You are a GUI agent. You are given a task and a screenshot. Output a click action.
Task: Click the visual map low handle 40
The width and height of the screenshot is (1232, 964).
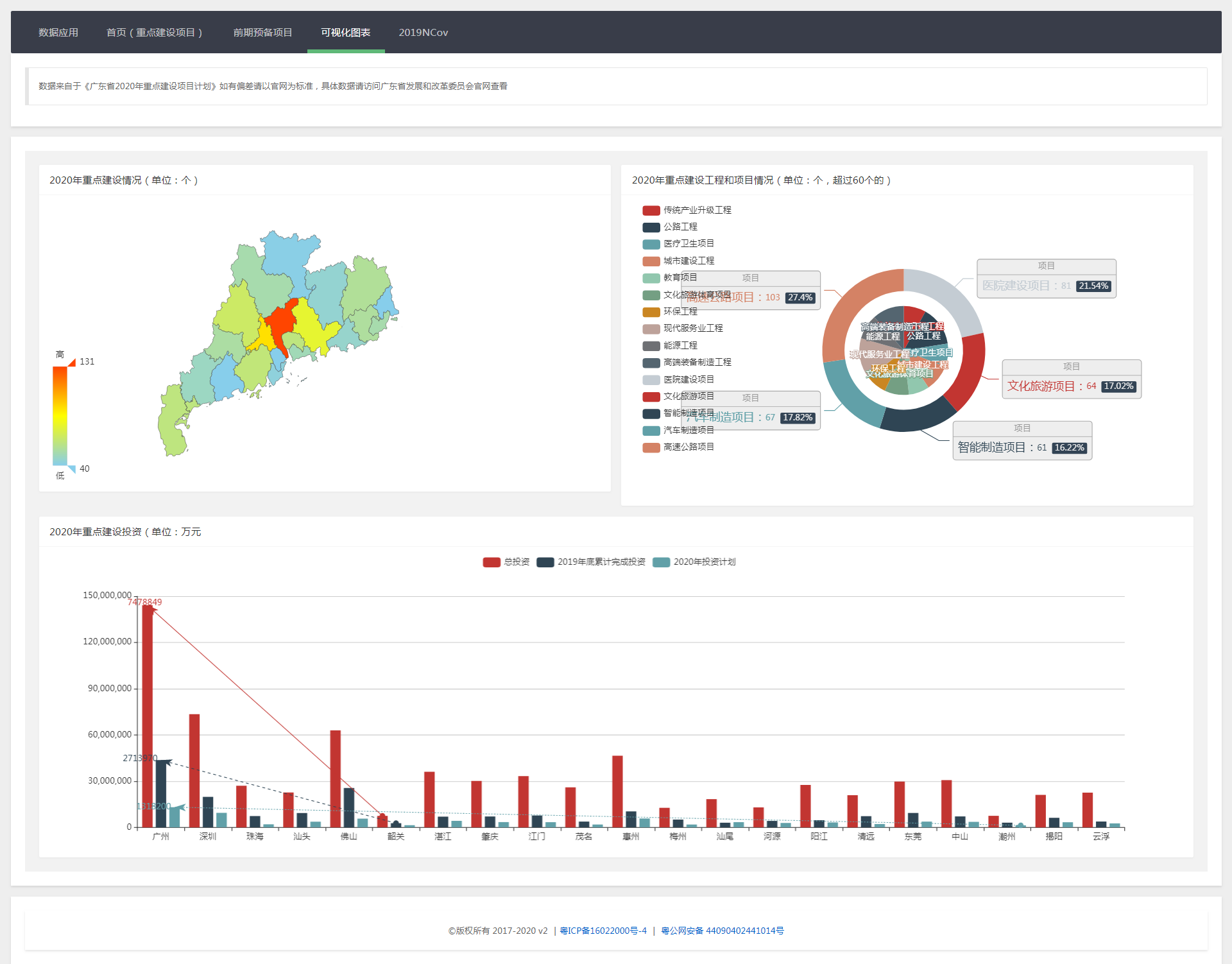point(72,469)
